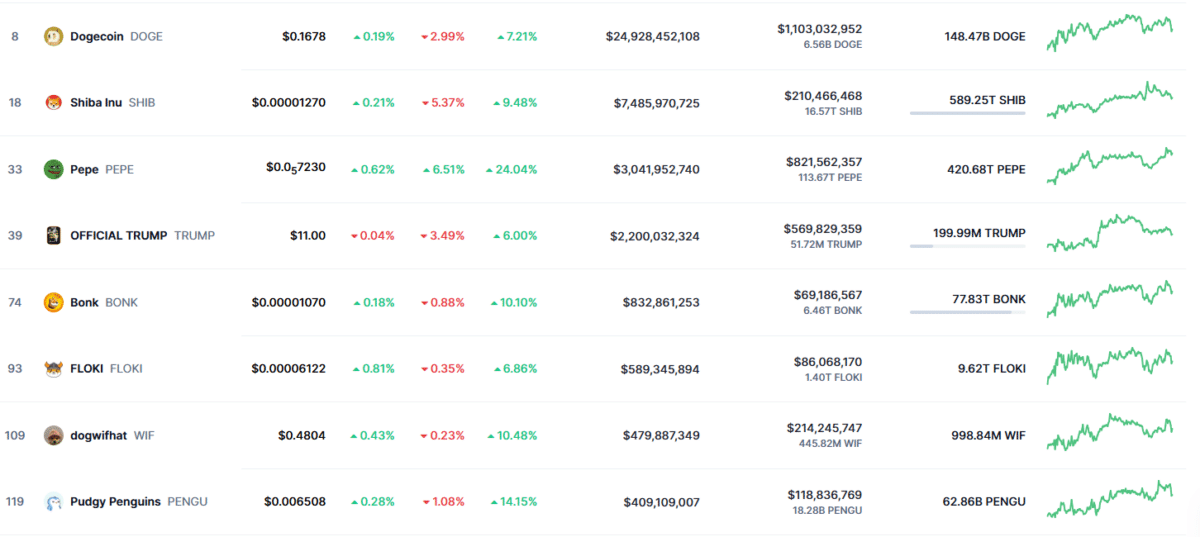Click the Pudgy Penguins logo icon
Image resolution: width=1200 pixels, height=537 pixels.
tap(54, 502)
